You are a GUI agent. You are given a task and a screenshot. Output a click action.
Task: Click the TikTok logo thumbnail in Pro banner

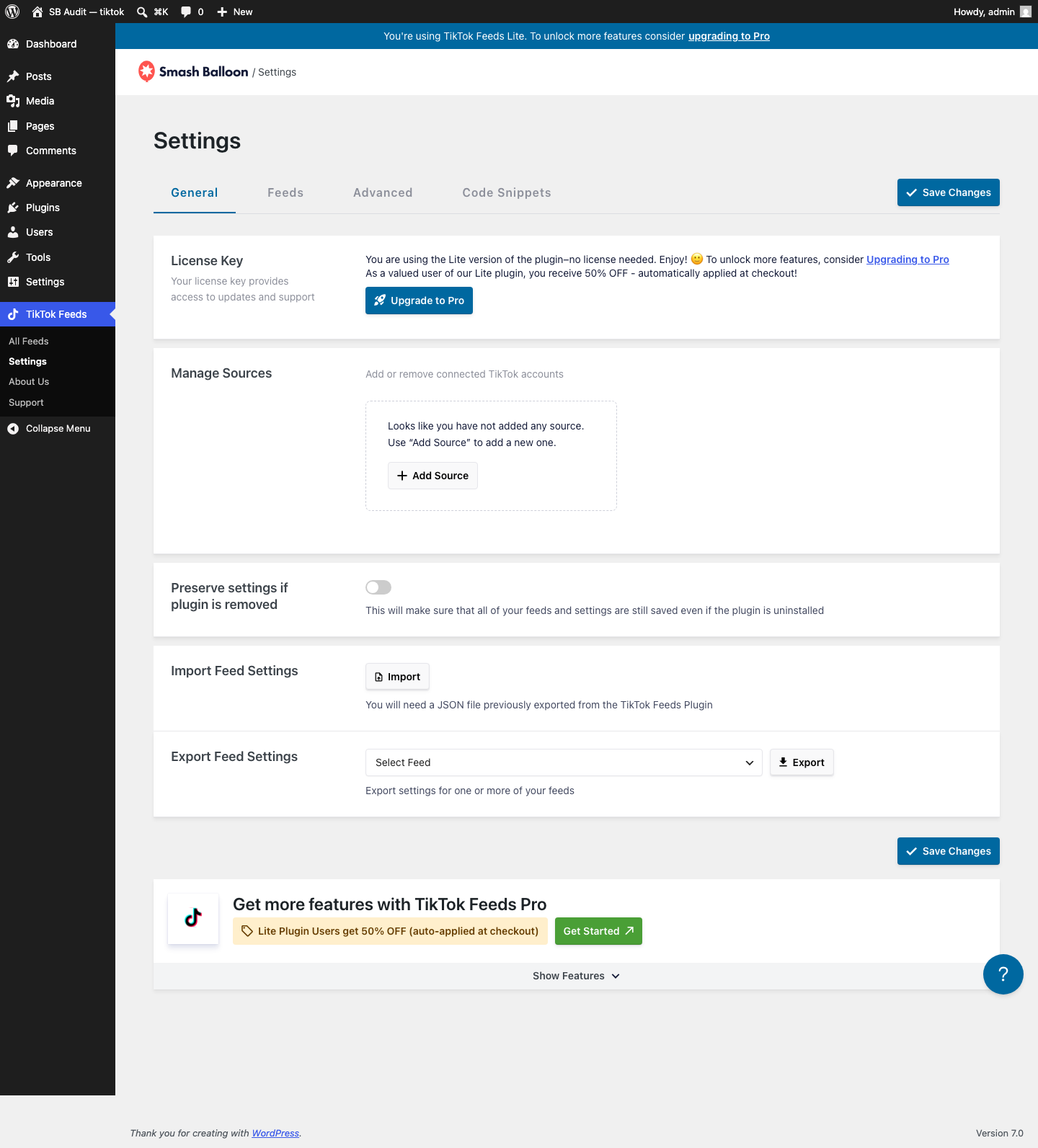[193, 918]
